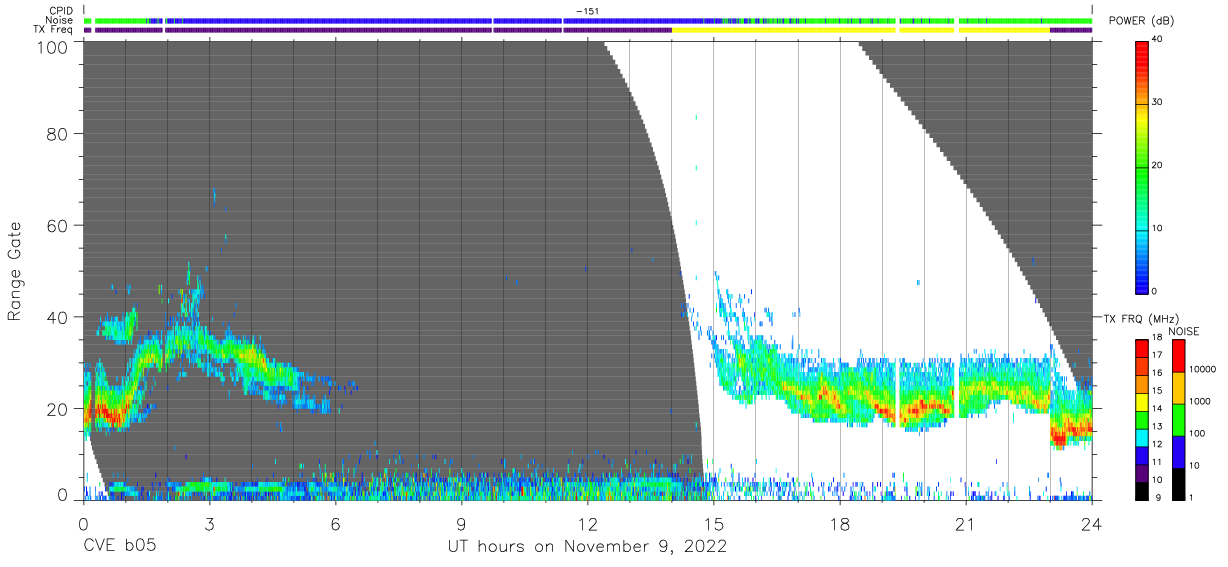Screen dimensions: 1228x567
Task: Click the 12 hour tick on UT axis
Action: pos(587,523)
